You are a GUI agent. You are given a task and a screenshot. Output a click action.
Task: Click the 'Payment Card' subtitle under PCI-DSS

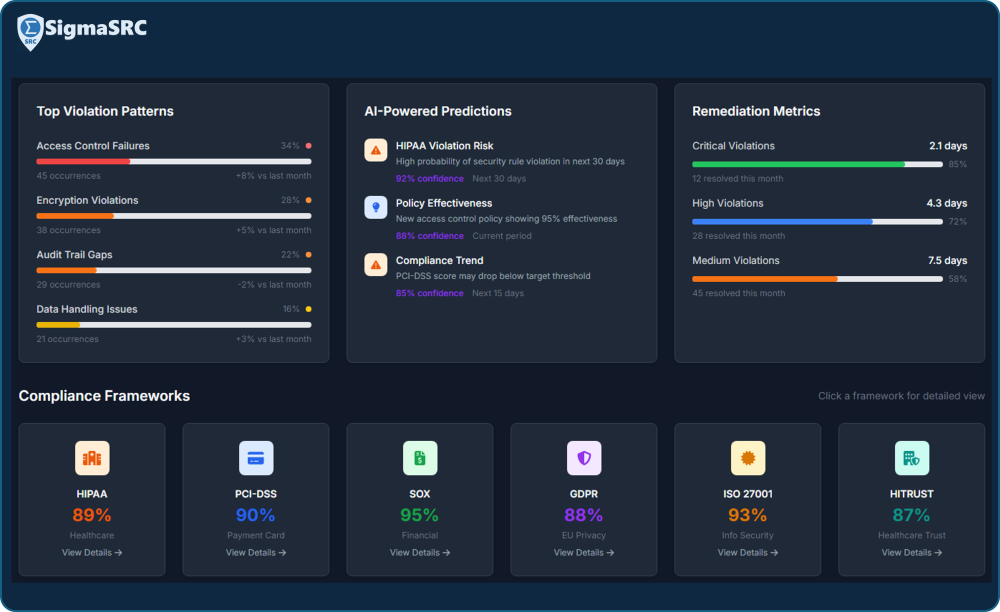256,536
